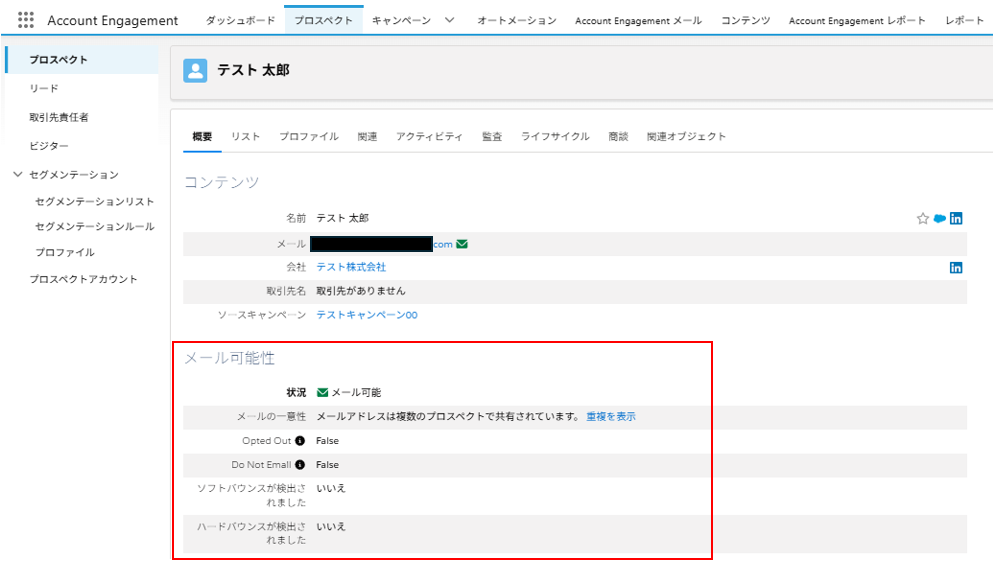
Task: Switch to the 商談 tab
Action: tap(618, 136)
